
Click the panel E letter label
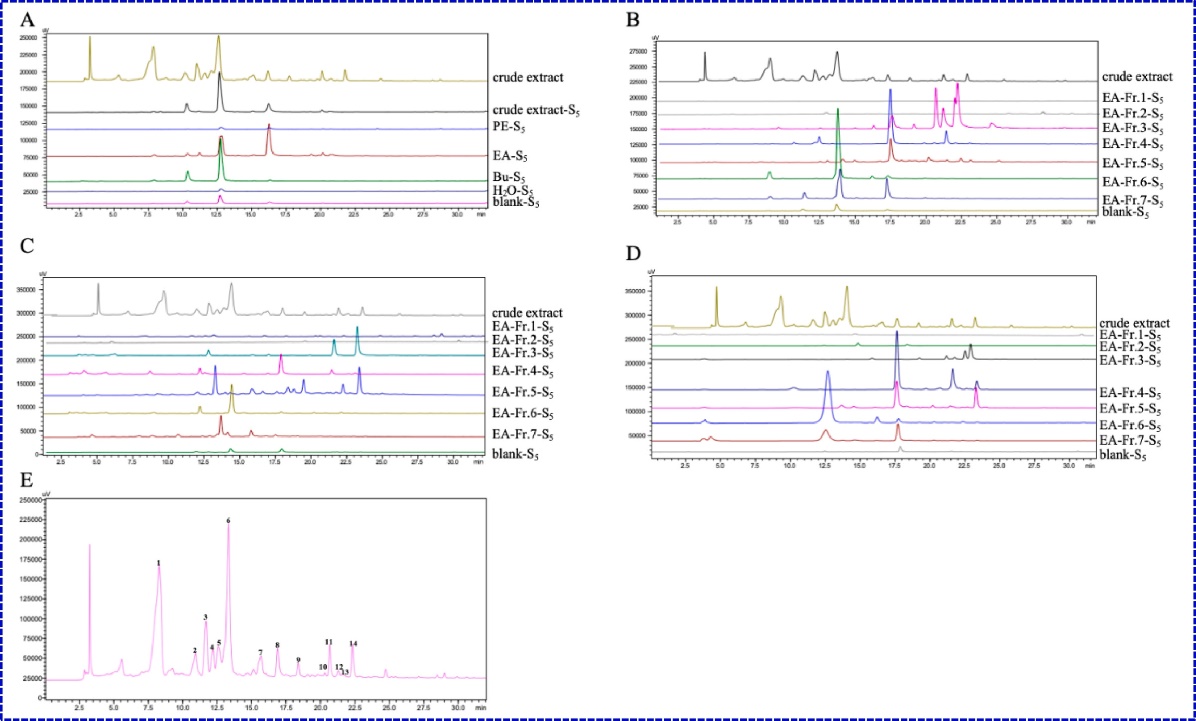[27, 481]
